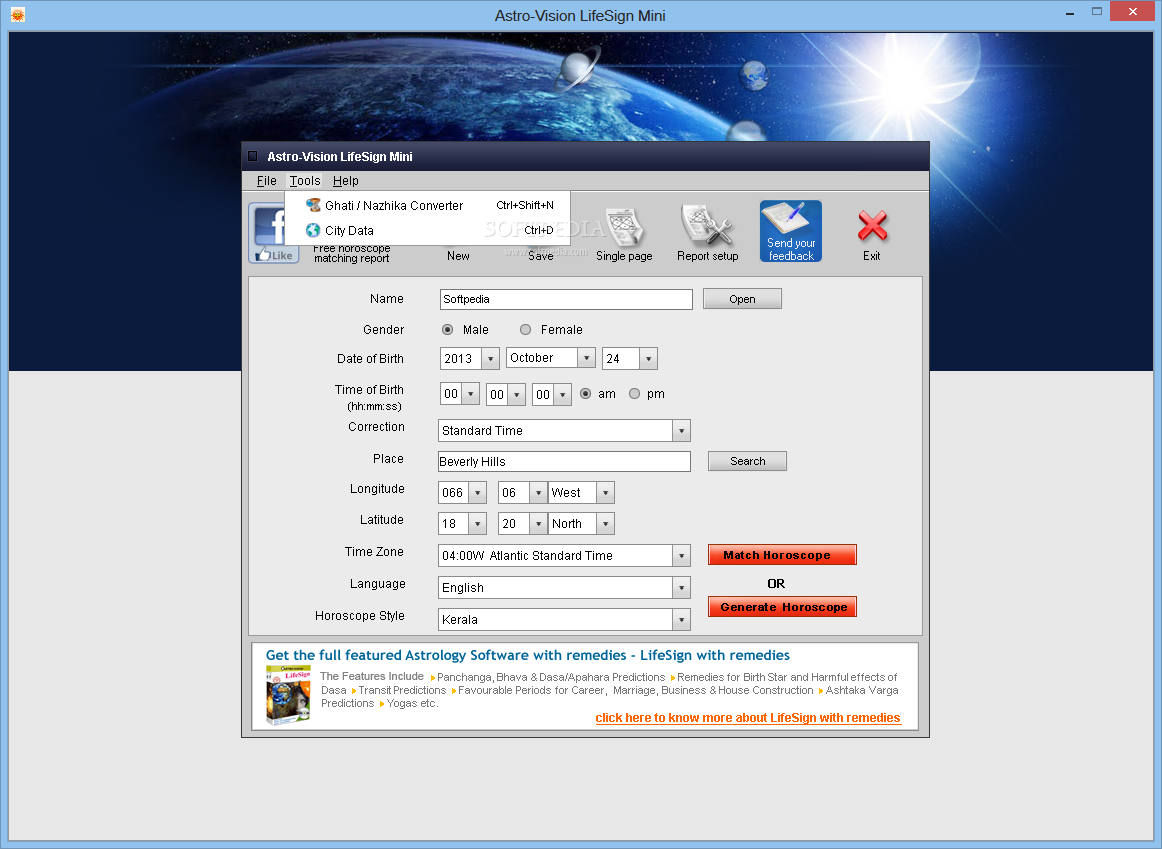Click the inner window system icon

click(253, 156)
